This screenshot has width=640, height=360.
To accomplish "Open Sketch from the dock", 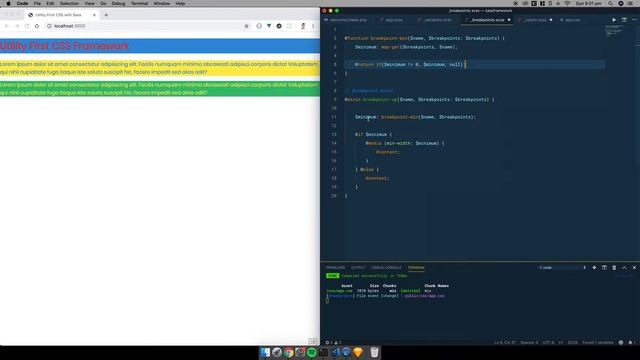I will click(x=358, y=352).
